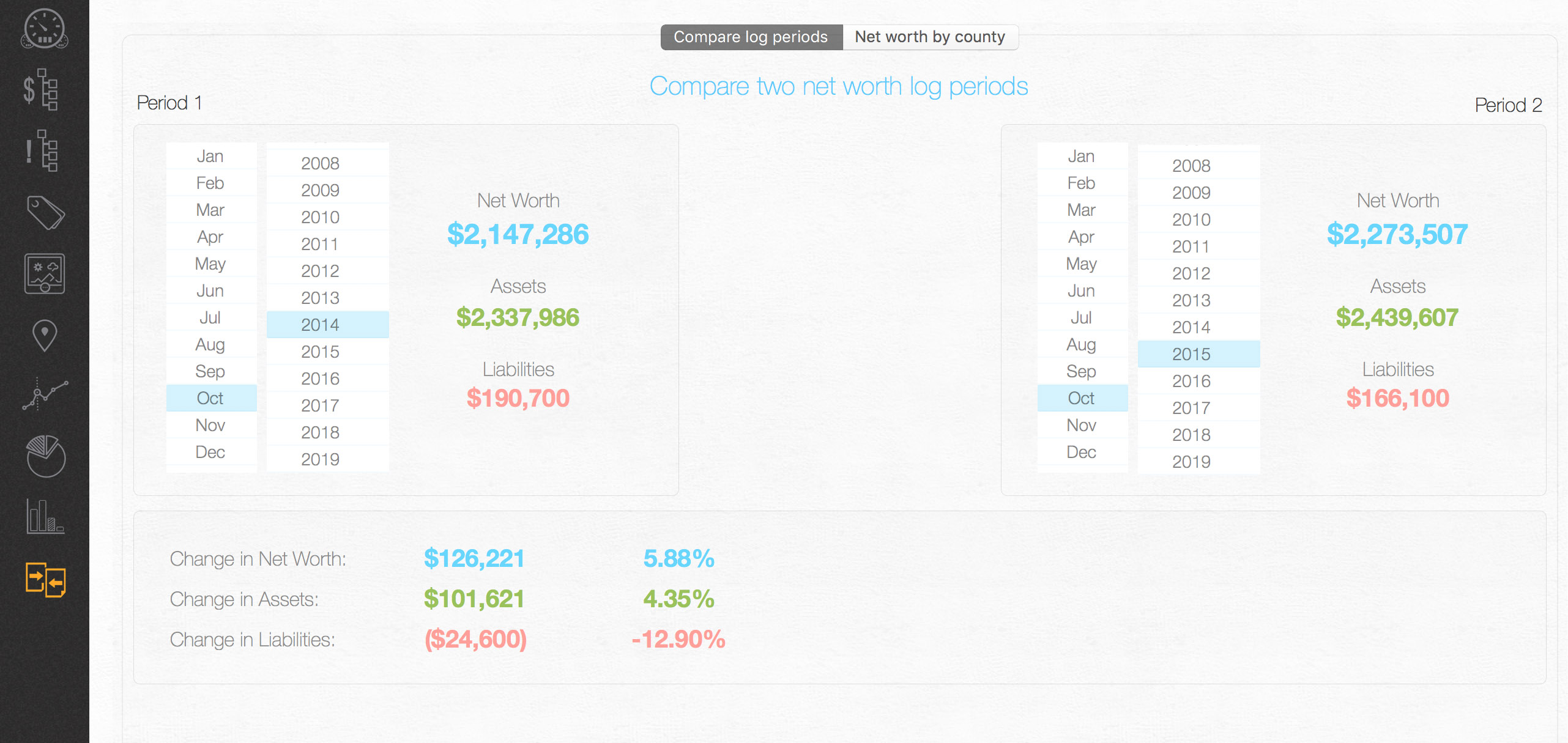The height and width of the screenshot is (743, 1568).
Task: Switch to Net worth by county tab
Action: click(930, 37)
